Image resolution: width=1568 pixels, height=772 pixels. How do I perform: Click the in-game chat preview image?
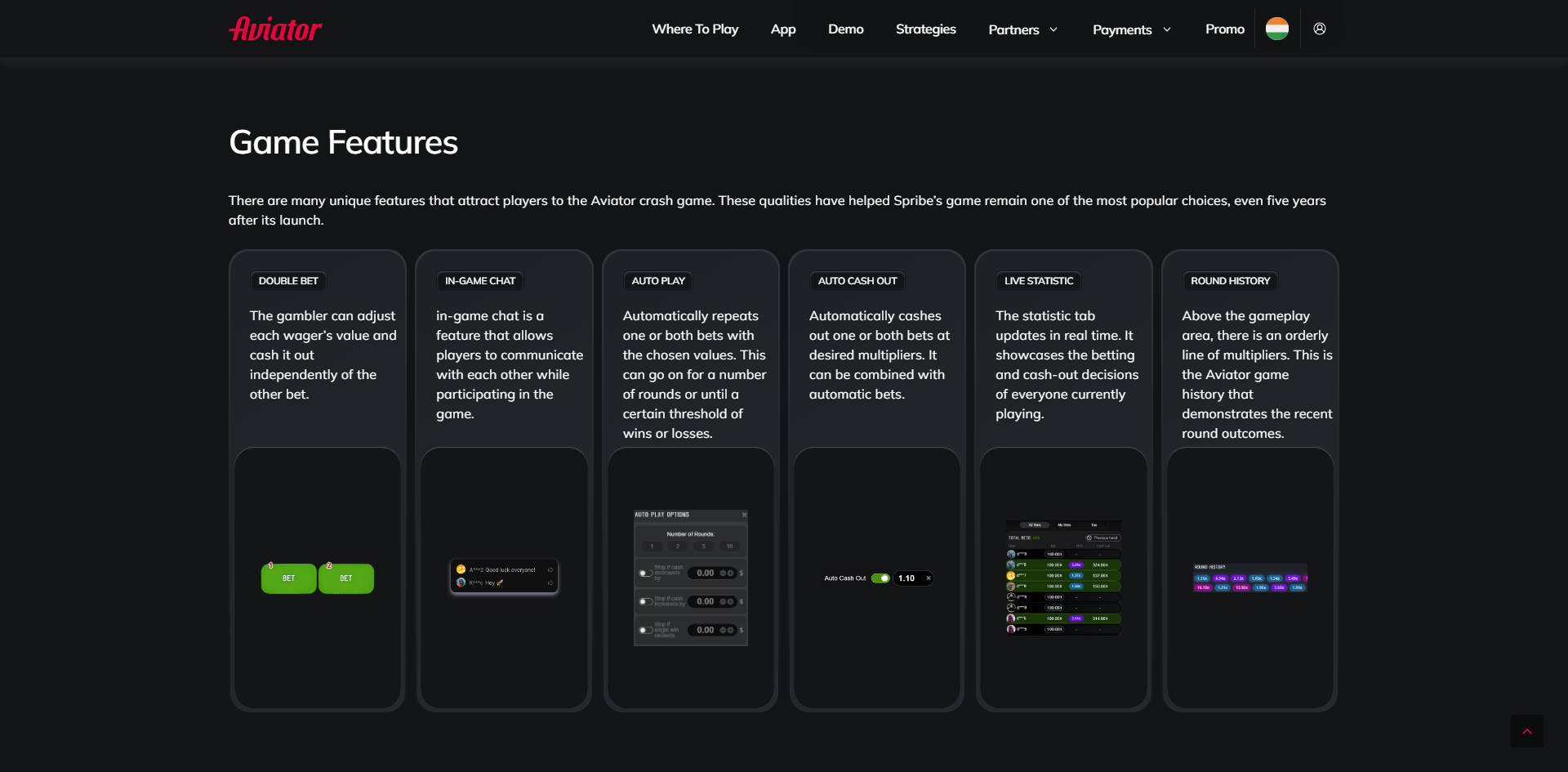coord(505,577)
